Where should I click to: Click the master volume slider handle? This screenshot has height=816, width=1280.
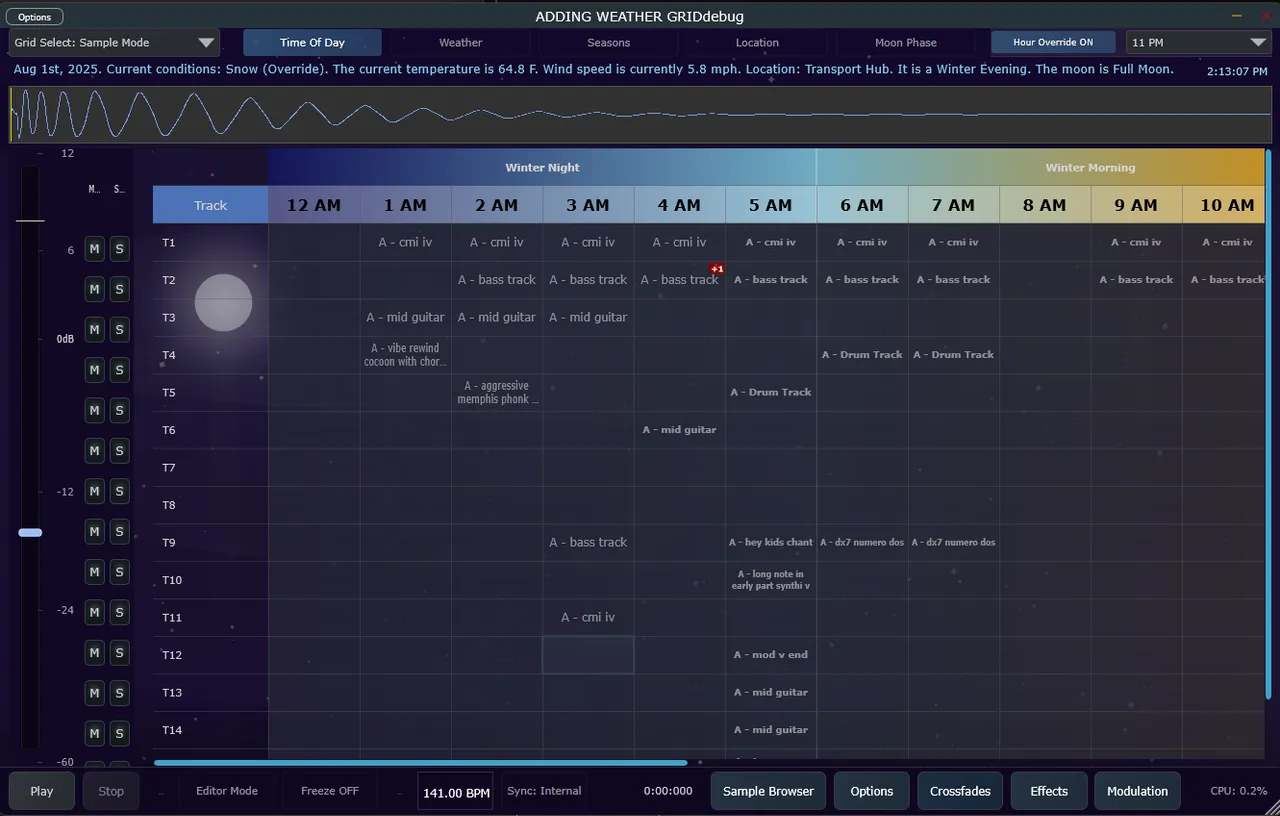coord(30,533)
